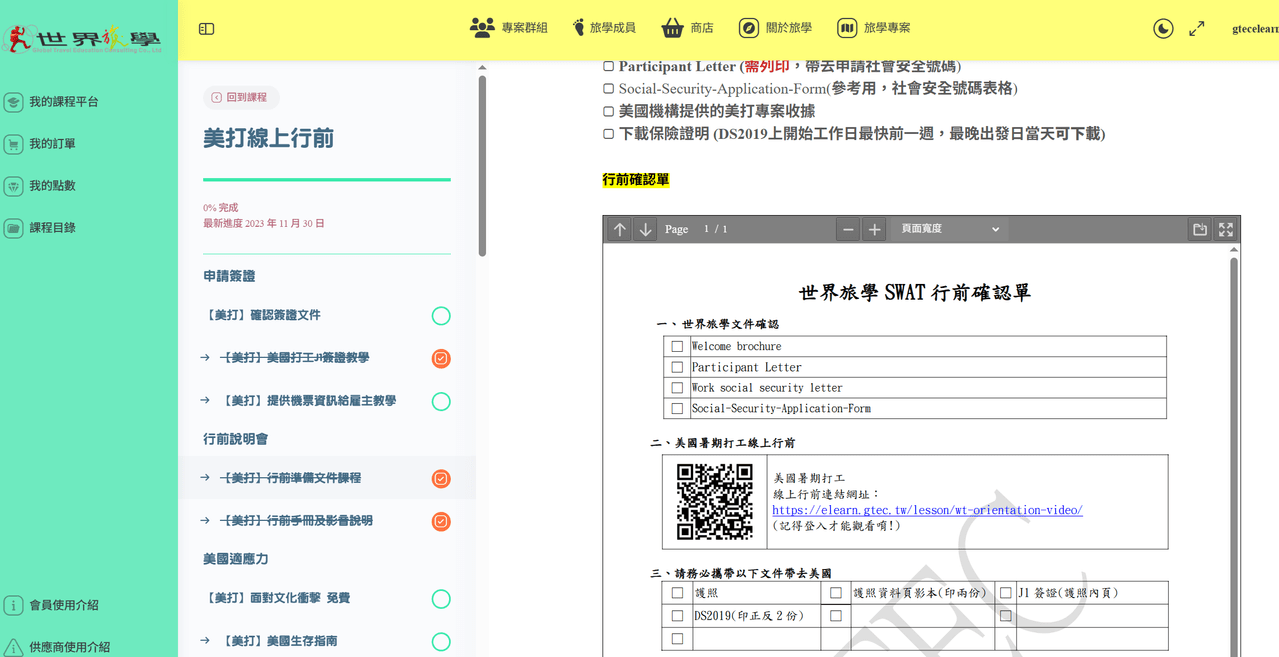
Task: Go to next PDF page arrow
Action: click(x=646, y=229)
